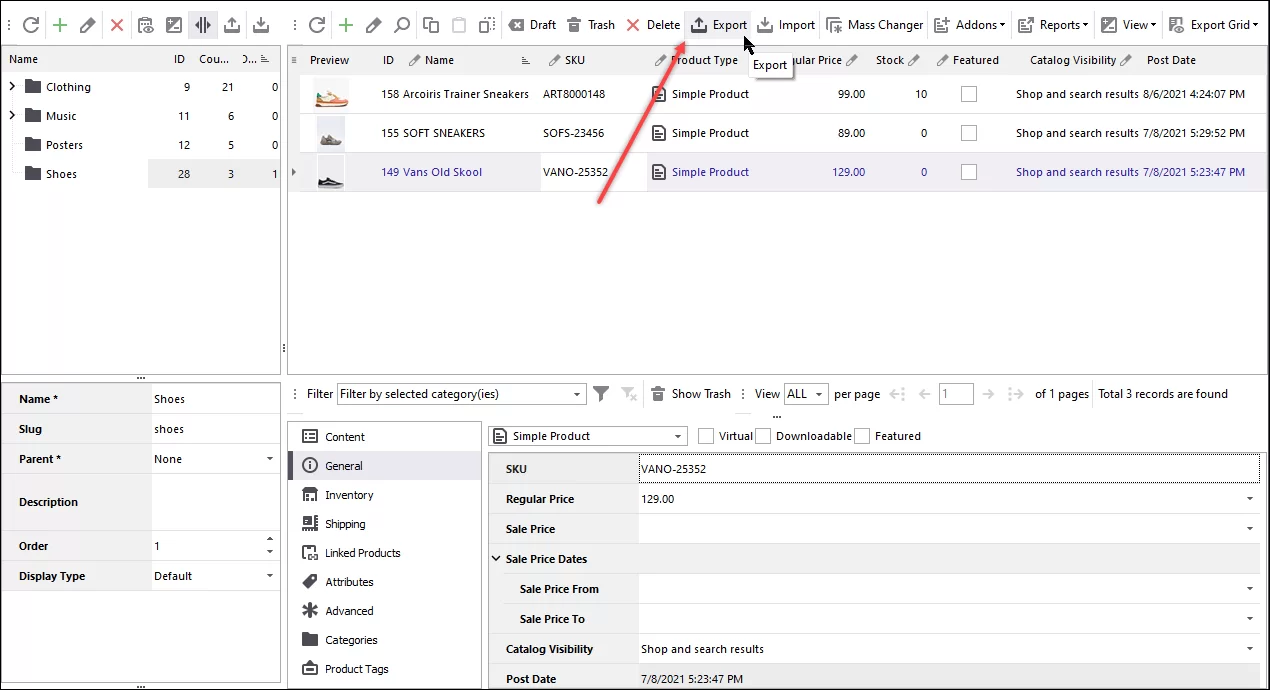Toggle the Featured checkbox for Vans Old Skool
This screenshot has height=690, width=1270.
(968, 171)
